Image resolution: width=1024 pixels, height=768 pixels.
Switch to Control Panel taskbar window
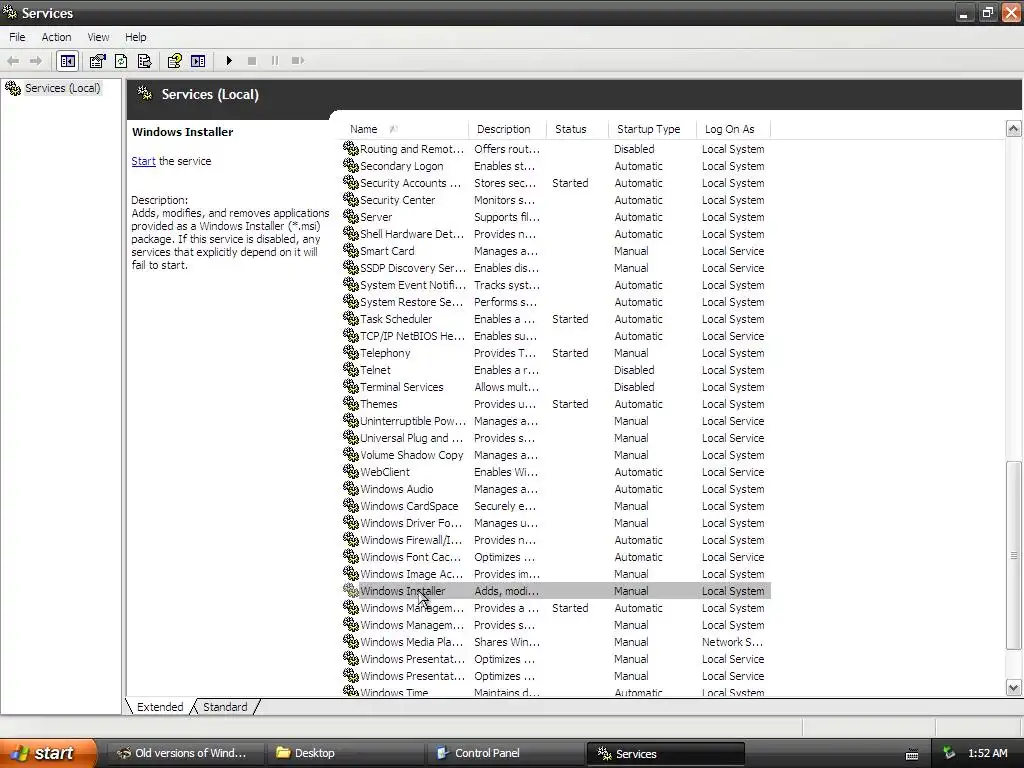pos(506,753)
